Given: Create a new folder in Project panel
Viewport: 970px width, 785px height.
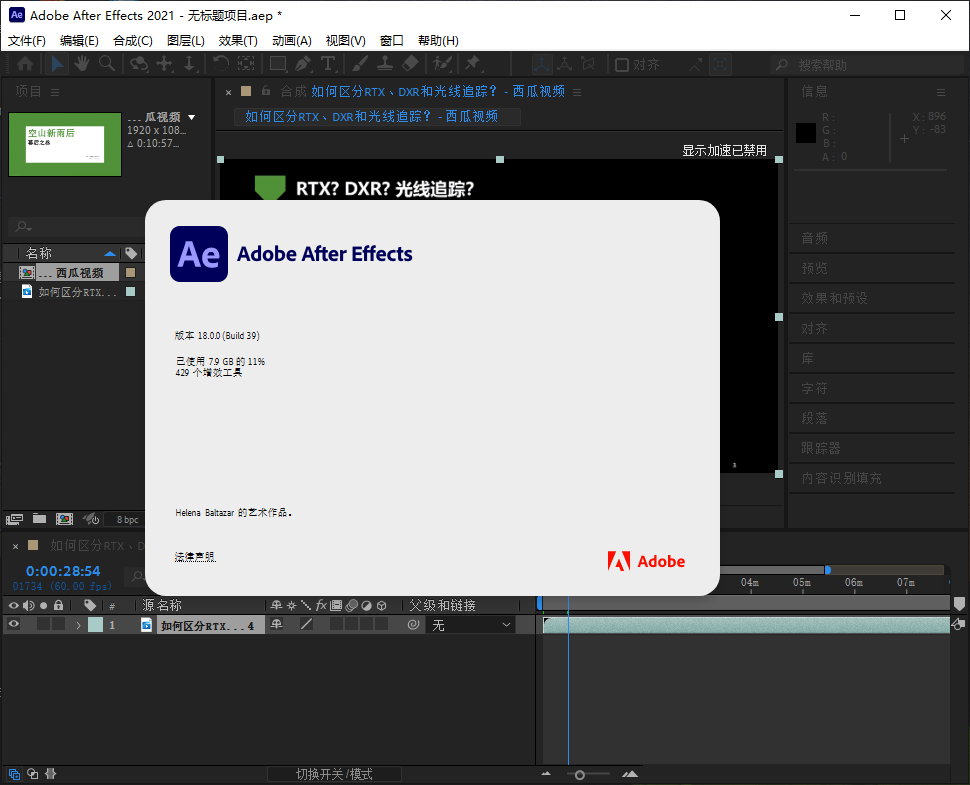Looking at the screenshot, I should click(40, 519).
